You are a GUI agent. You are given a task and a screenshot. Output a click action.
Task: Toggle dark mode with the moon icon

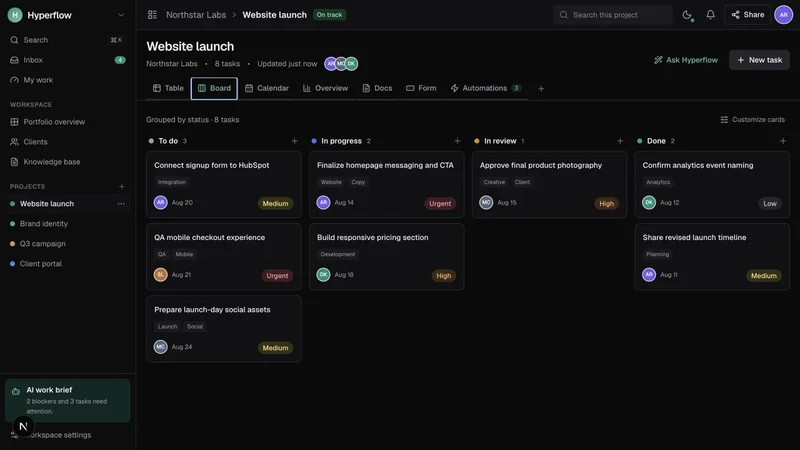tap(687, 15)
